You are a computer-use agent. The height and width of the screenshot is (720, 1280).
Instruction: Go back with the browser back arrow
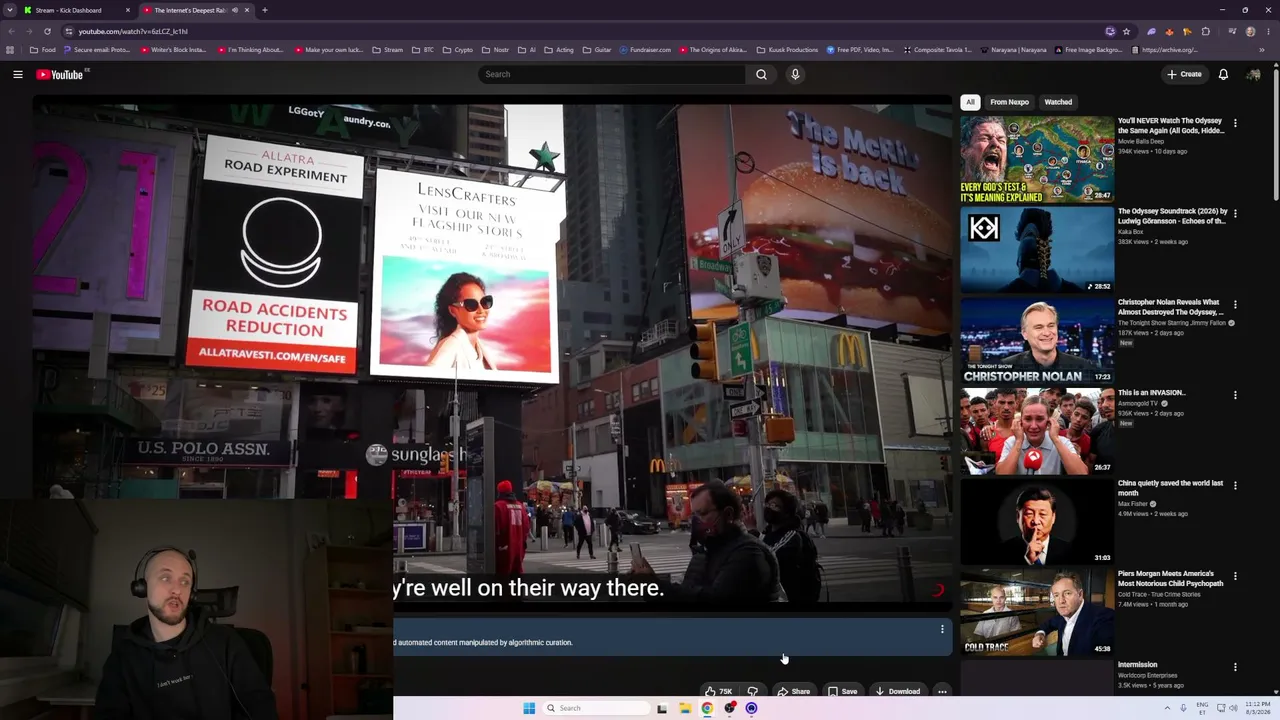coord(11,31)
